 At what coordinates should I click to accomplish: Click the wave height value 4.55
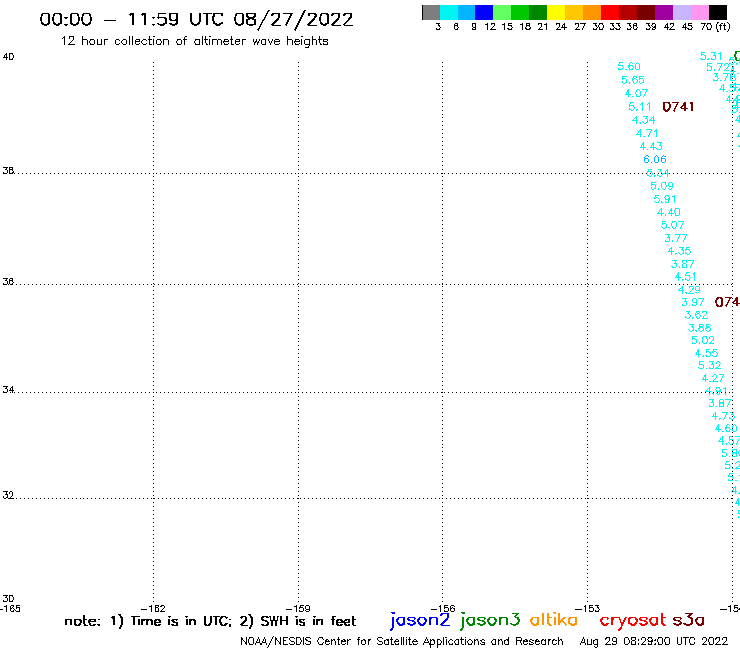(x=706, y=353)
